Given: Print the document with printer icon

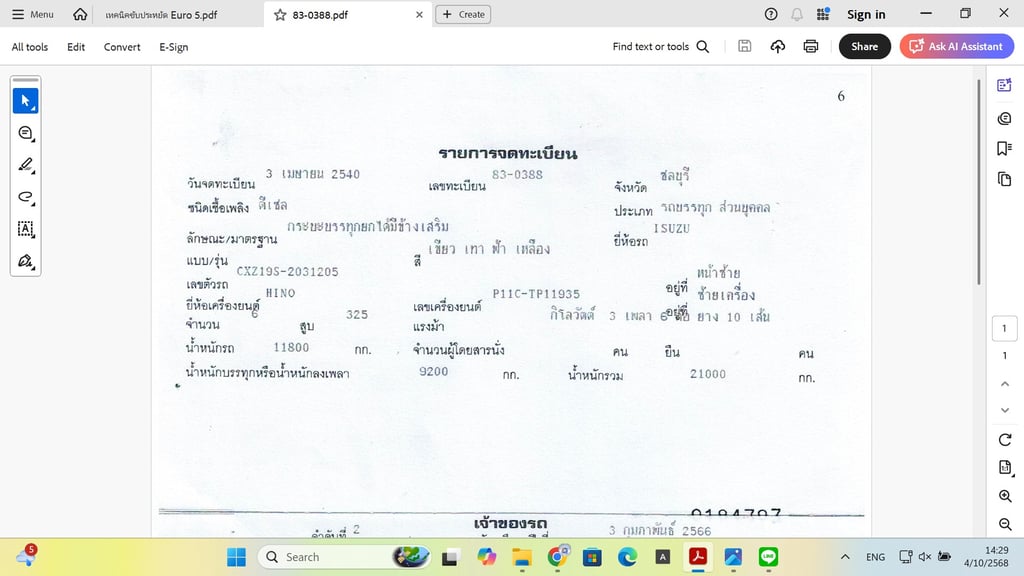Looking at the screenshot, I should point(811,47).
